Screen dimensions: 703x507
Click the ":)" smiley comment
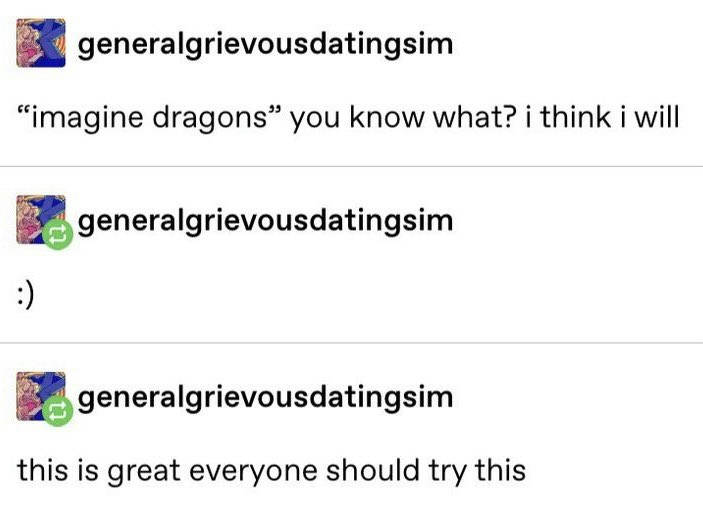(26, 297)
